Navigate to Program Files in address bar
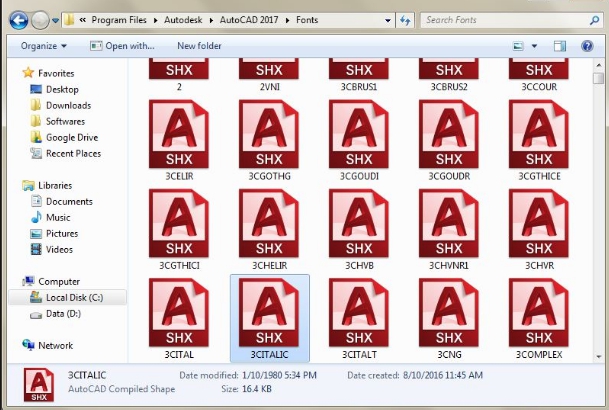Screen dimensions: 609x410 [x=119, y=20]
